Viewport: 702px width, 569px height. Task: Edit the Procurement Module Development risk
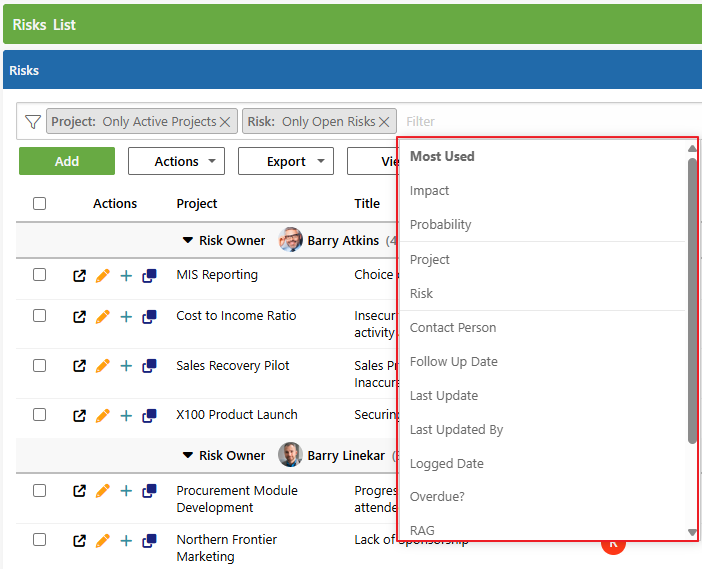(x=103, y=491)
